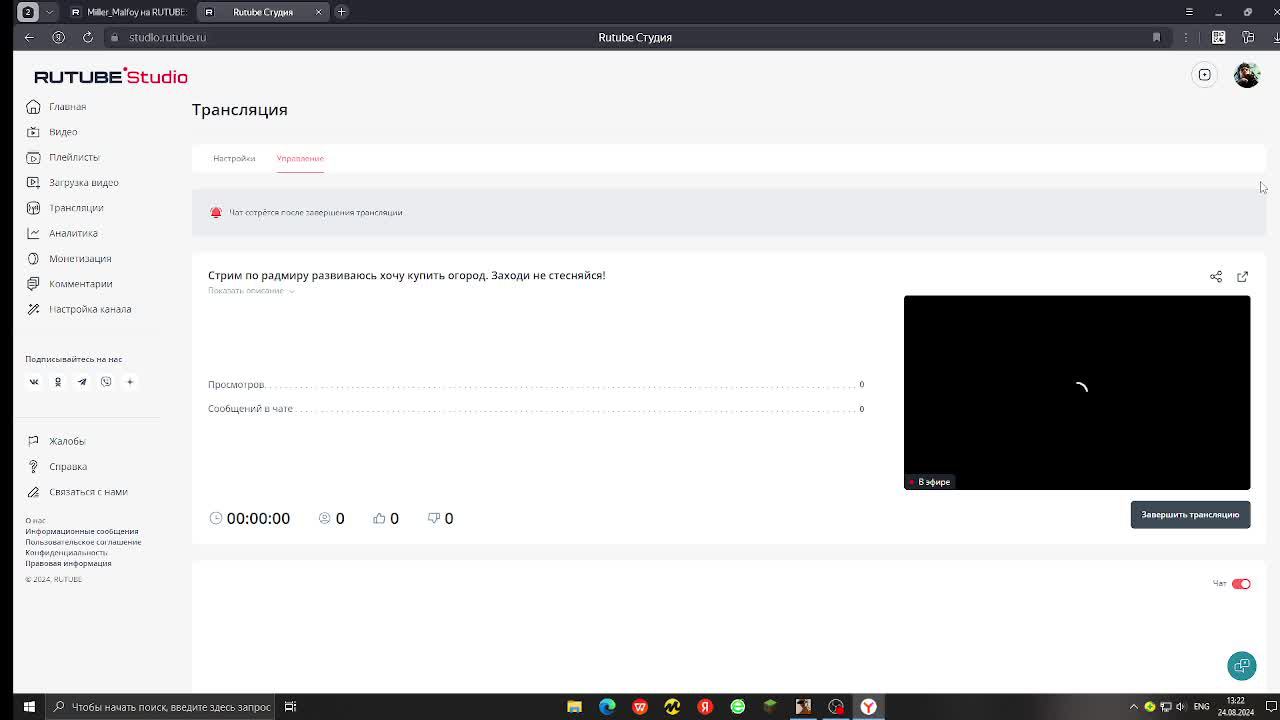Open Пользовательское соглашение link
This screenshot has height=720, width=1280.
click(x=83, y=542)
